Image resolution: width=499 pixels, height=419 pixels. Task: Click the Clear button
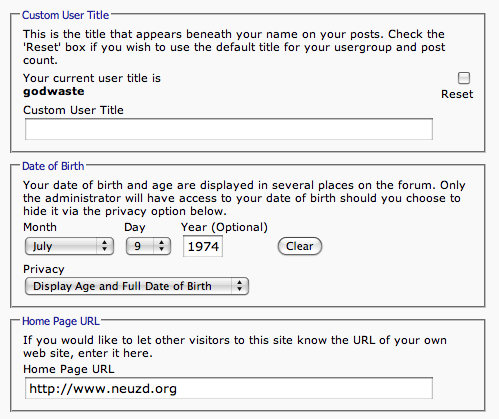tap(300, 246)
